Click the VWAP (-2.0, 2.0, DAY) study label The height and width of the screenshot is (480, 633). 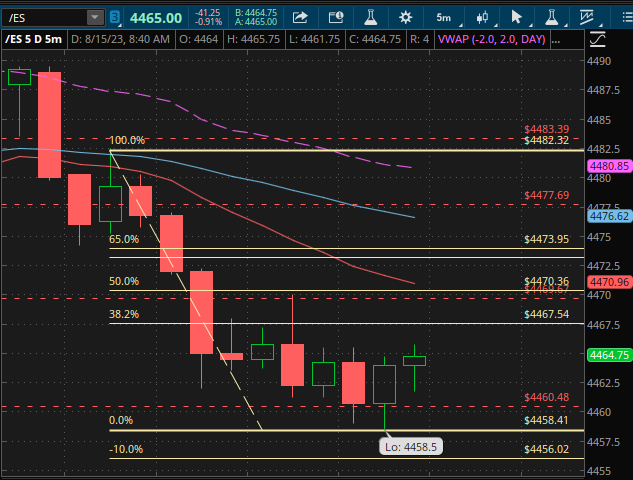tap(491, 40)
